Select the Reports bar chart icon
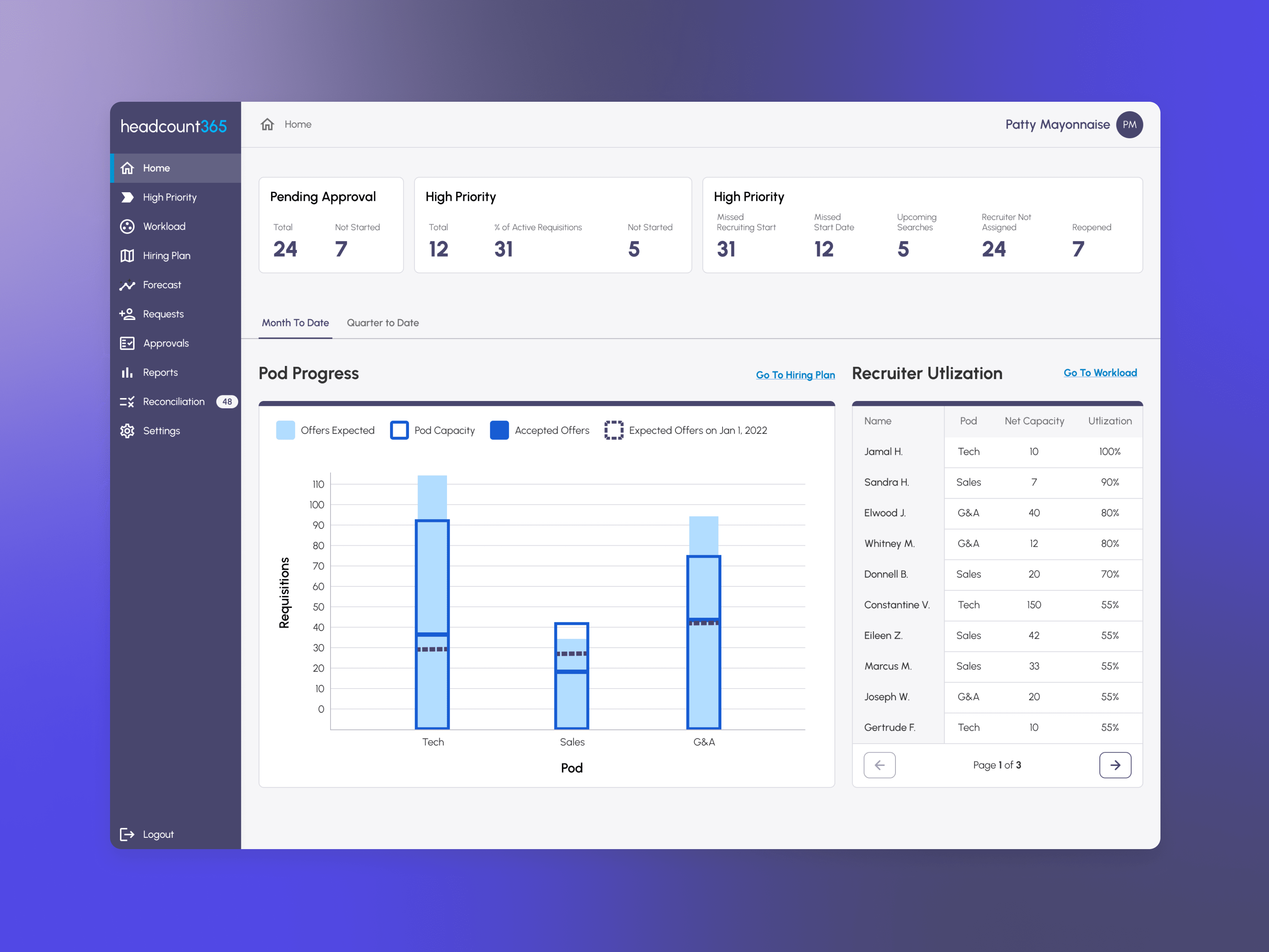Screen dimensions: 1269x952 [x=127, y=372]
